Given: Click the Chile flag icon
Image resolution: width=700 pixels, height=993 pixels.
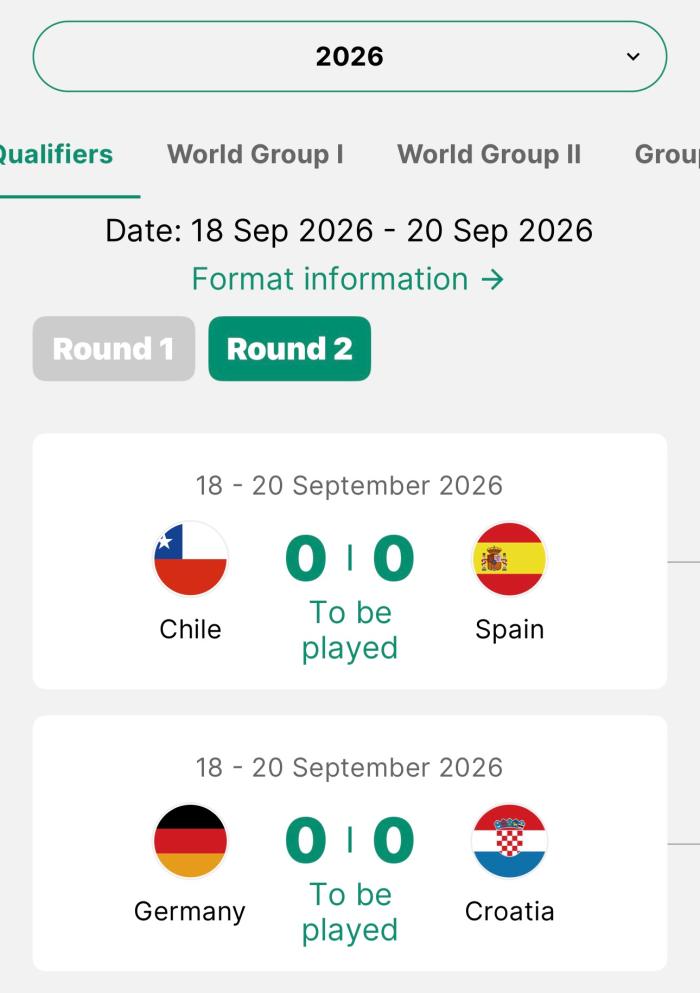Looking at the screenshot, I should tap(190, 559).
